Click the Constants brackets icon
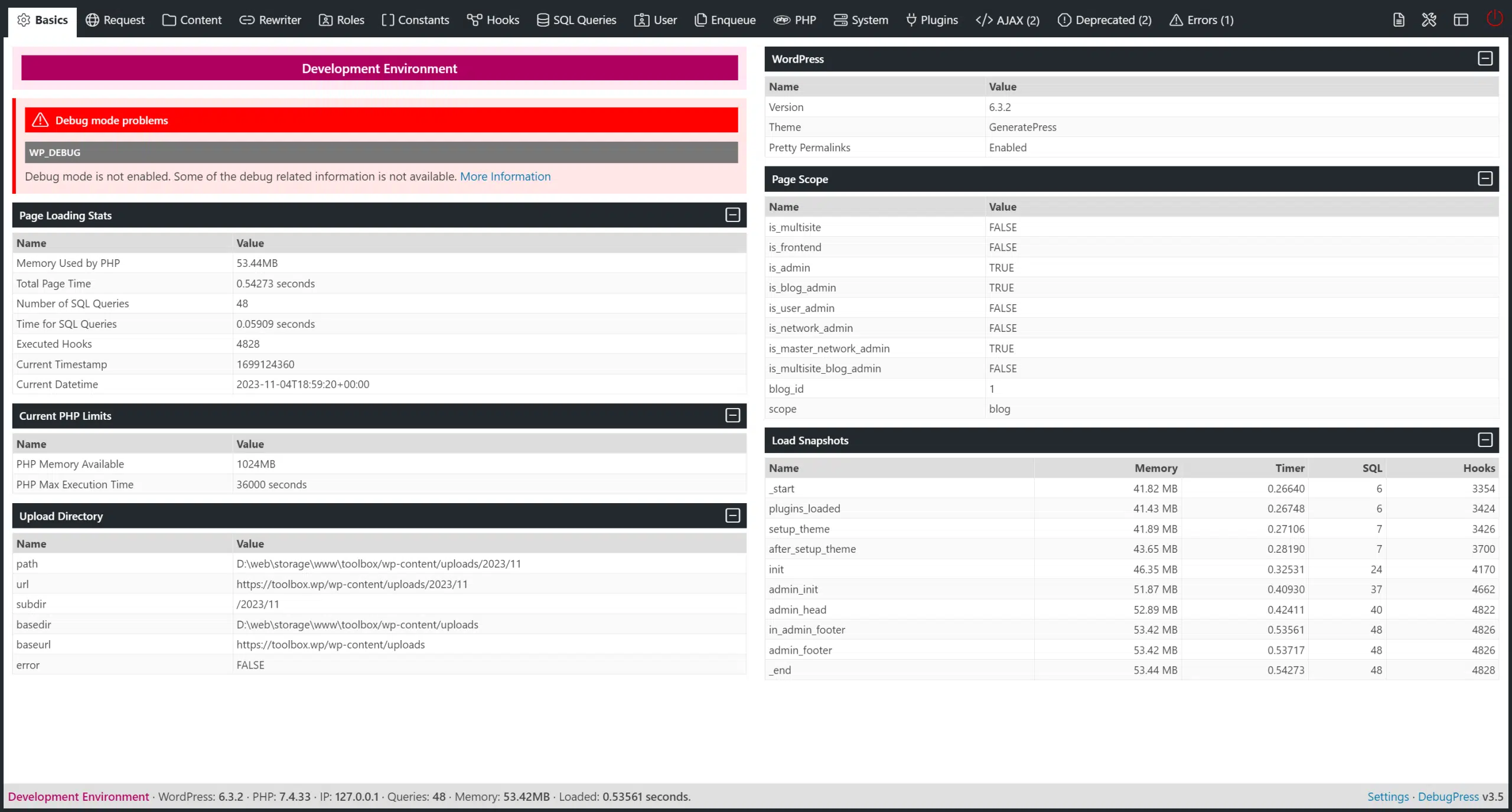Image resolution: width=1512 pixels, height=812 pixels. tap(387, 20)
